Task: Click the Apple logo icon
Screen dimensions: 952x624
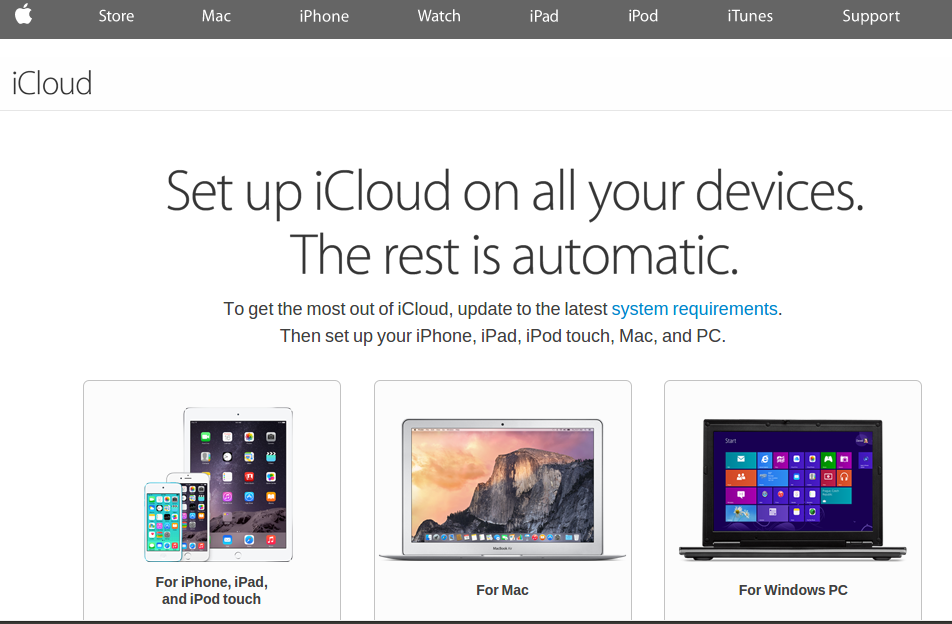Action: [24, 14]
